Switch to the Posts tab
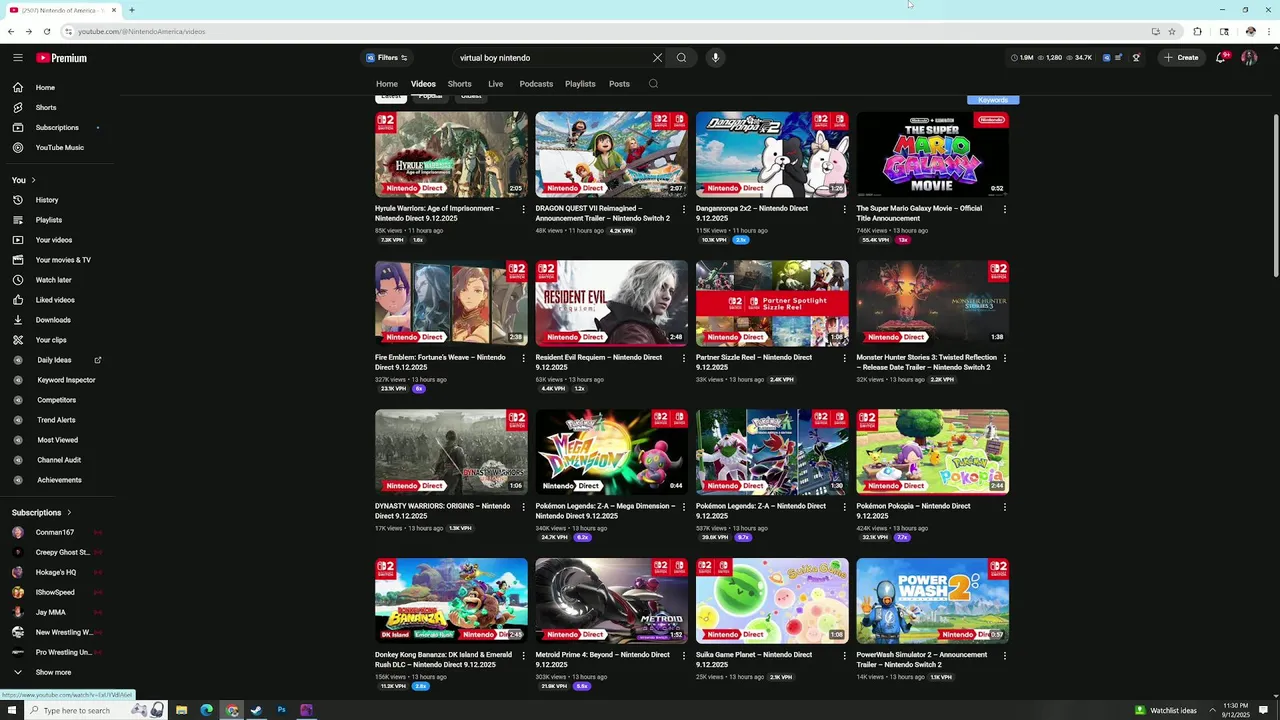This screenshot has height=720, width=1280. pos(620,84)
